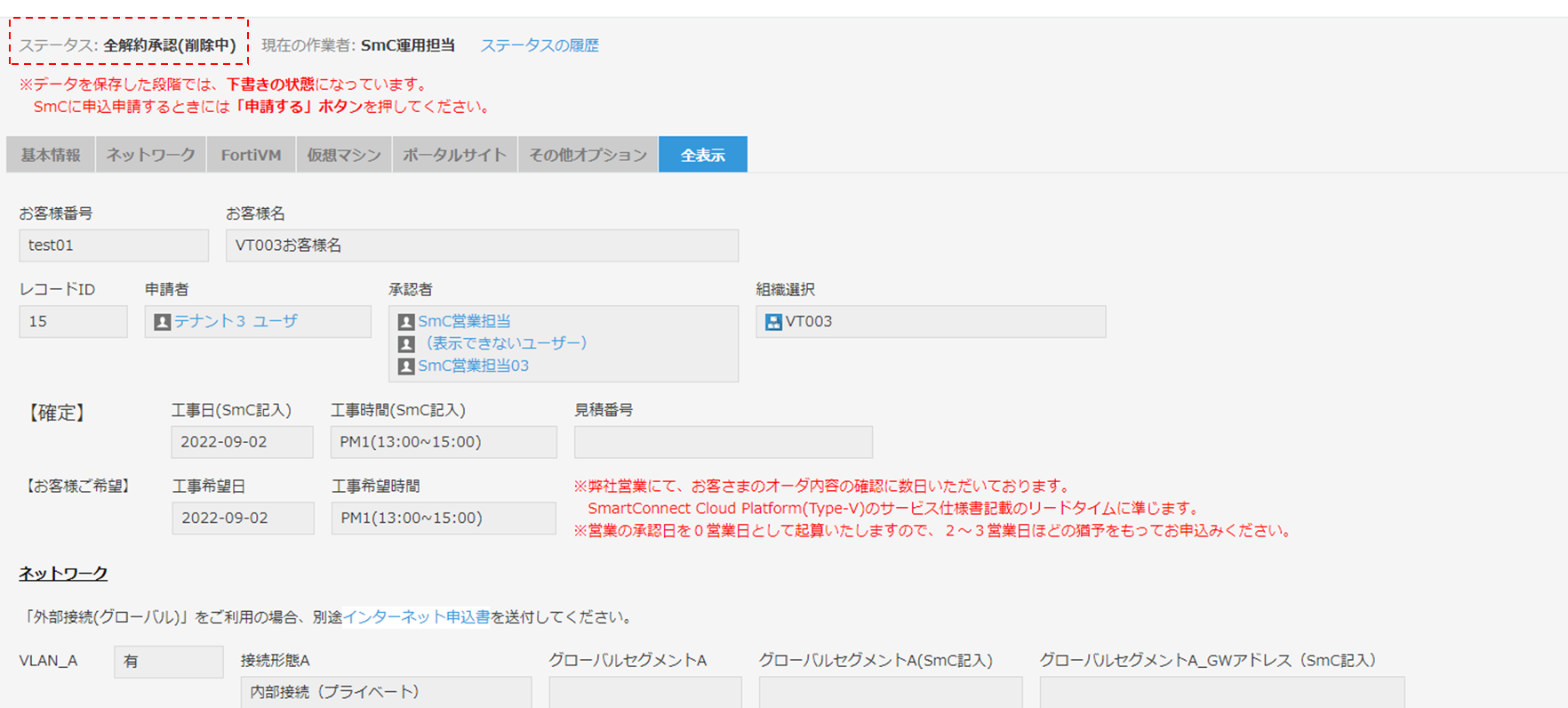Click user icon beside テナント3 ユーザ
This screenshot has width=1568, height=708.
(x=163, y=322)
